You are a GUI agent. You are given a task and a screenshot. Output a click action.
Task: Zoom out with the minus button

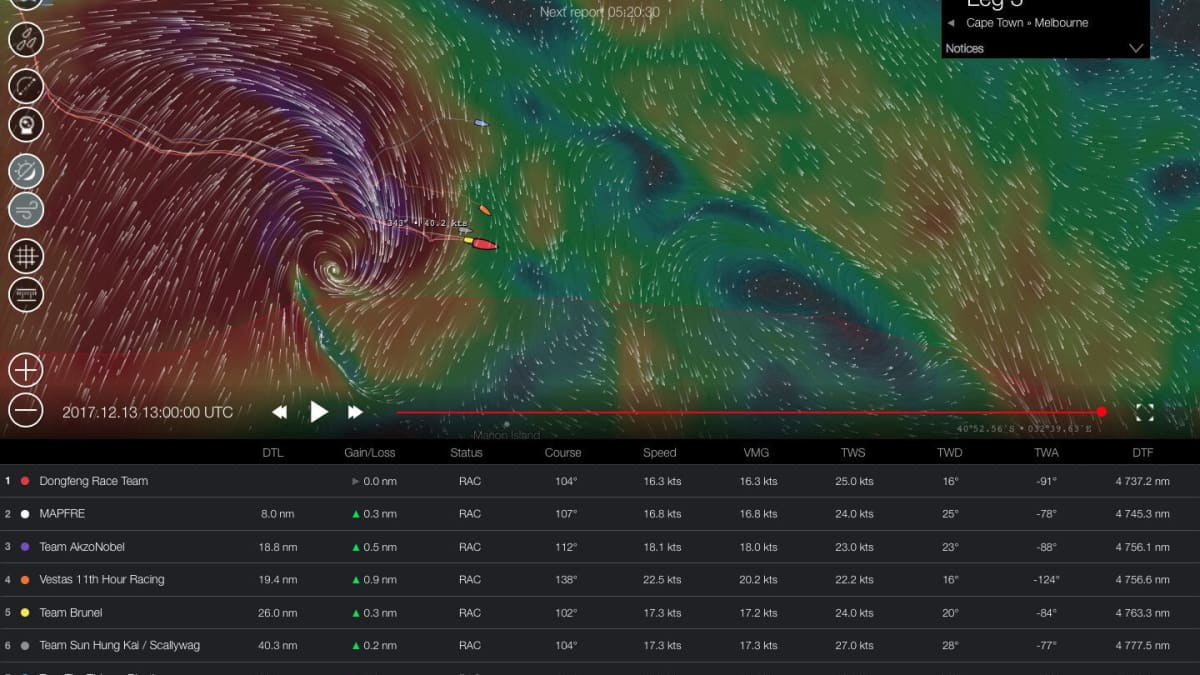click(x=25, y=409)
